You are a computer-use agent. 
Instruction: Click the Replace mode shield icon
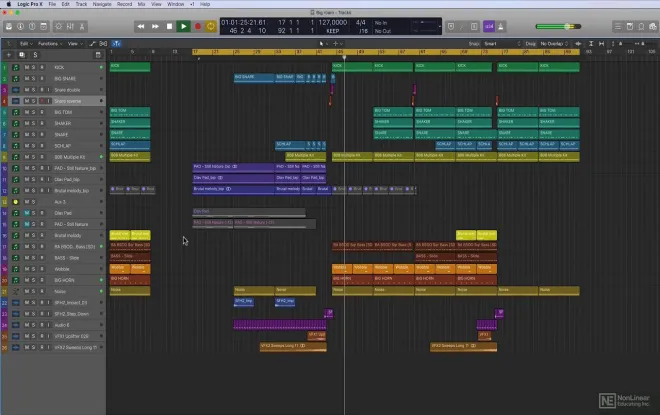coord(451,27)
